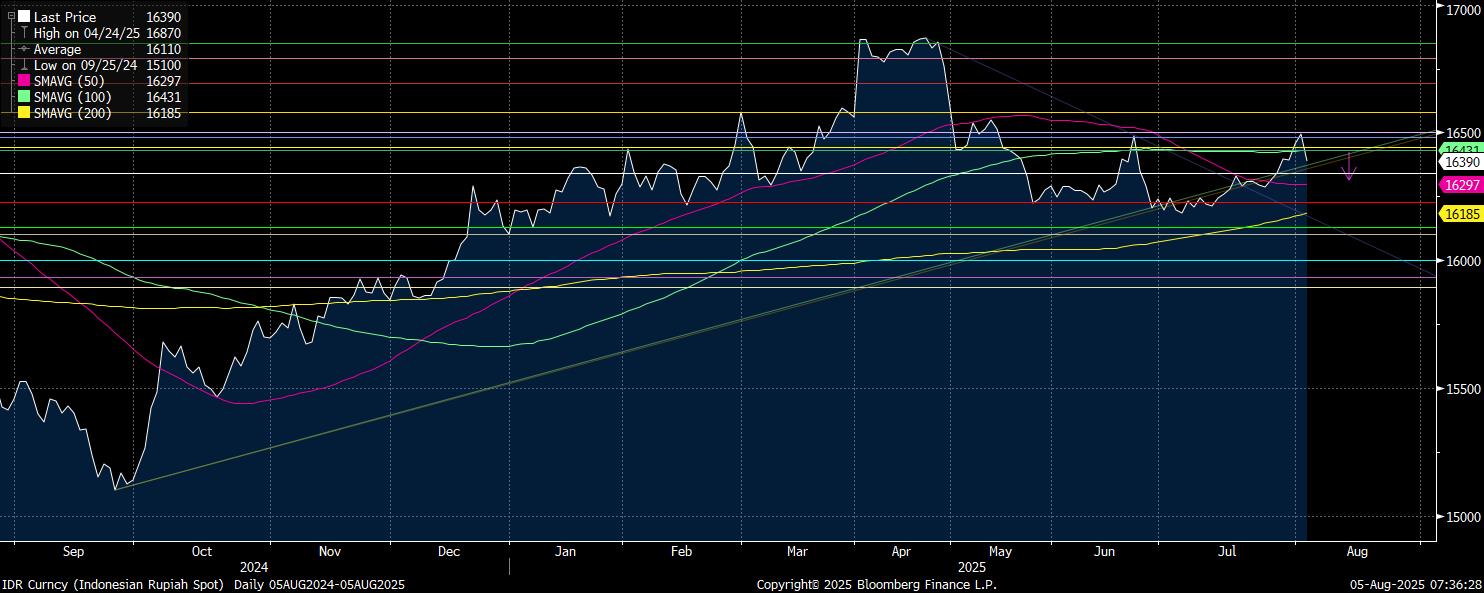The height and width of the screenshot is (593, 1484).
Task: Select the magenta SMAVG (50) swatch
Action: pos(24,82)
